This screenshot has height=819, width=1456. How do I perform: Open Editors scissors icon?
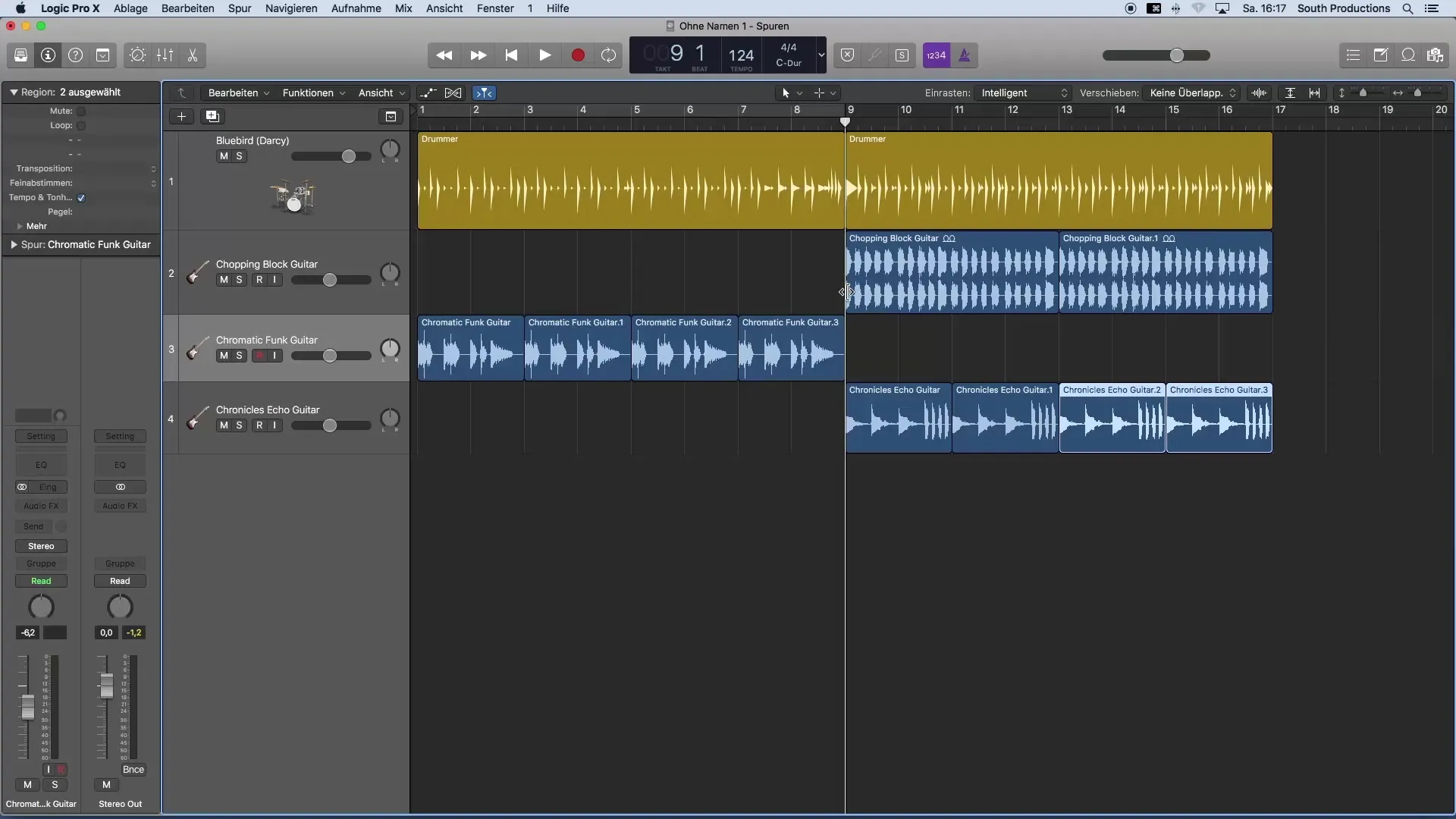click(x=192, y=55)
